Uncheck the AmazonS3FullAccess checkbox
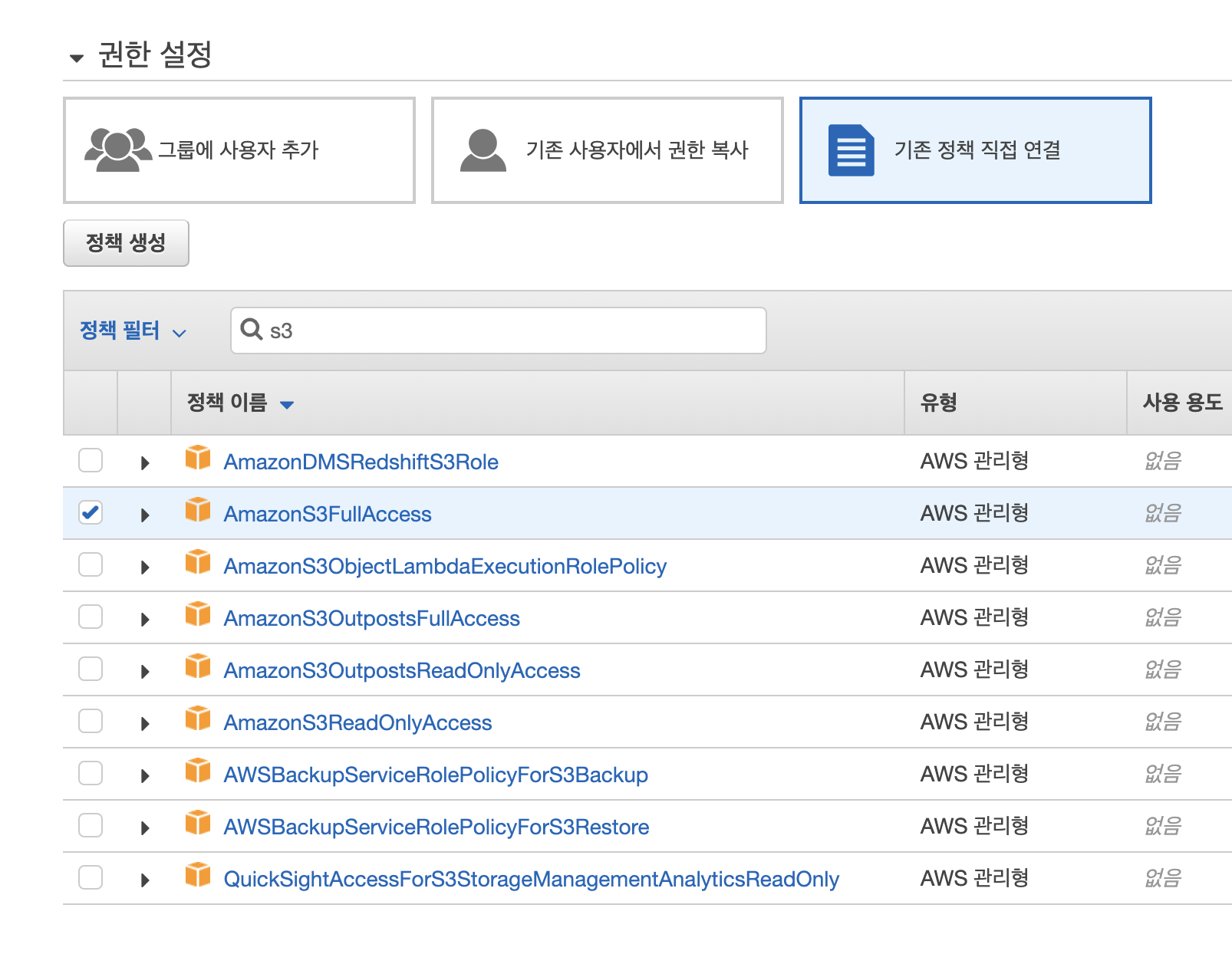The width and height of the screenshot is (1232, 954). click(x=91, y=512)
